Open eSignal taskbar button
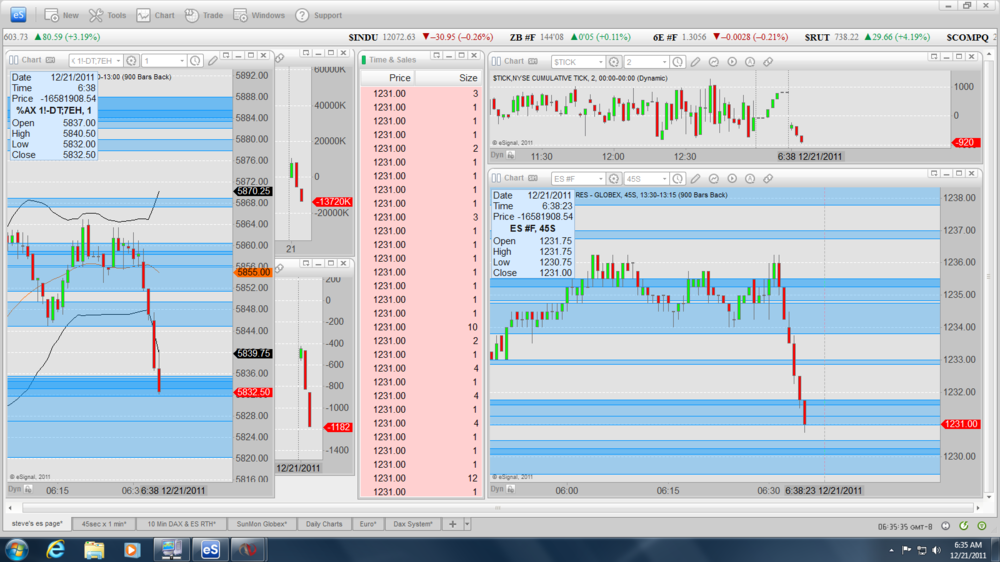Image resolution: width=1000 pixels, height=562 pixels. [x=210, y=549]
